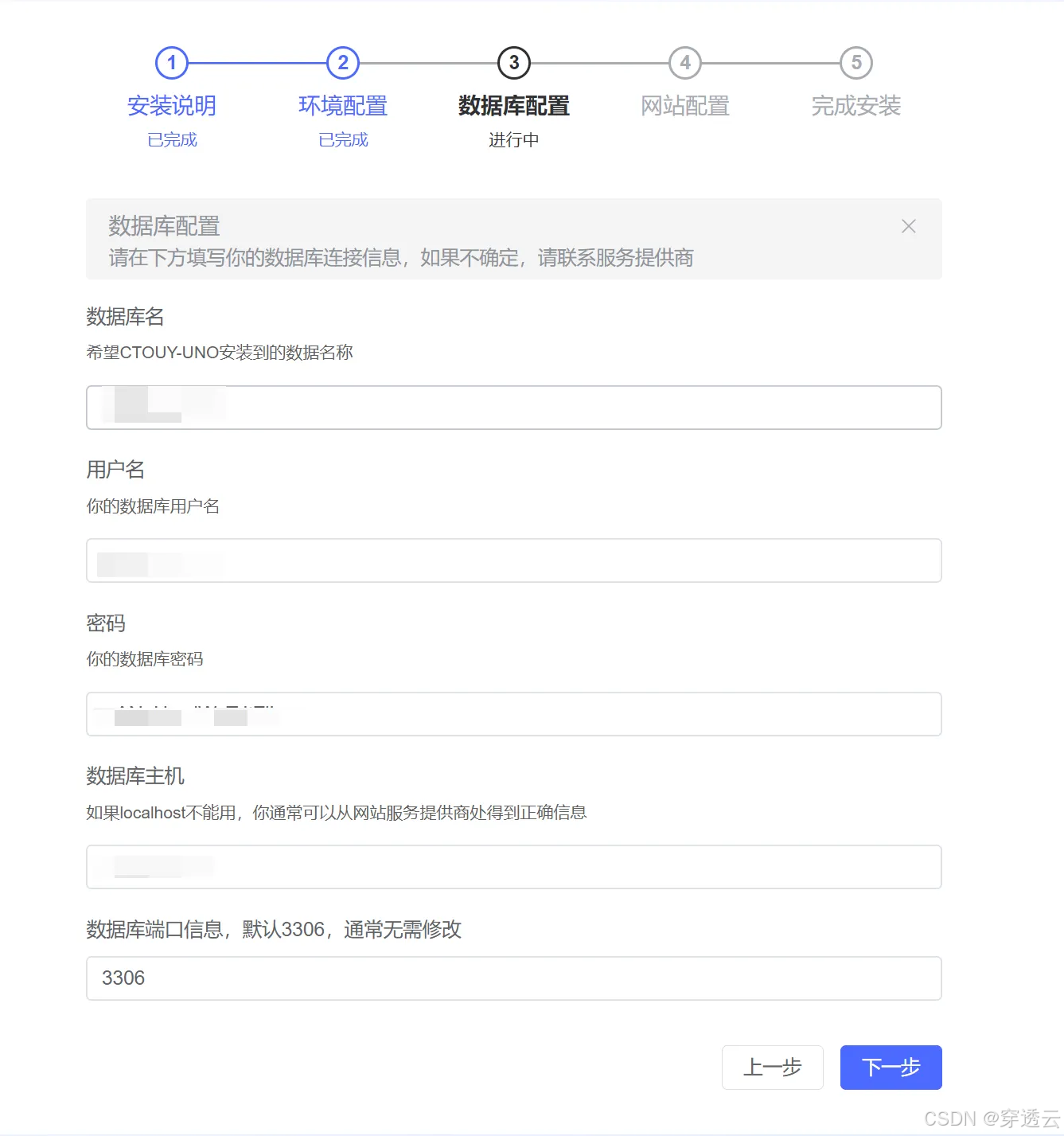
Task: Open the 数据库配置 step label
Action: [513, 106]
